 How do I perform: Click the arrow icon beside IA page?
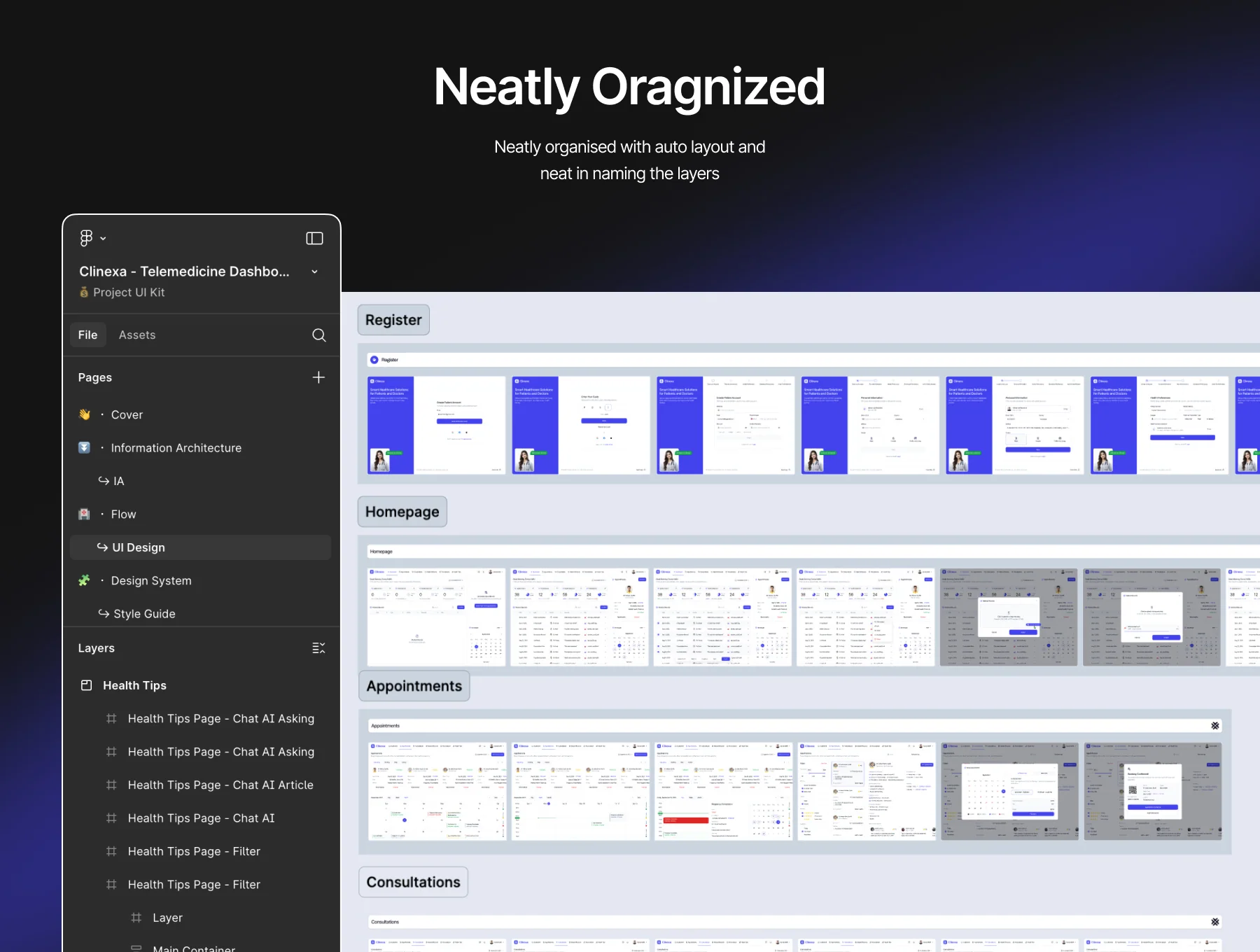[x=104, y=481]
